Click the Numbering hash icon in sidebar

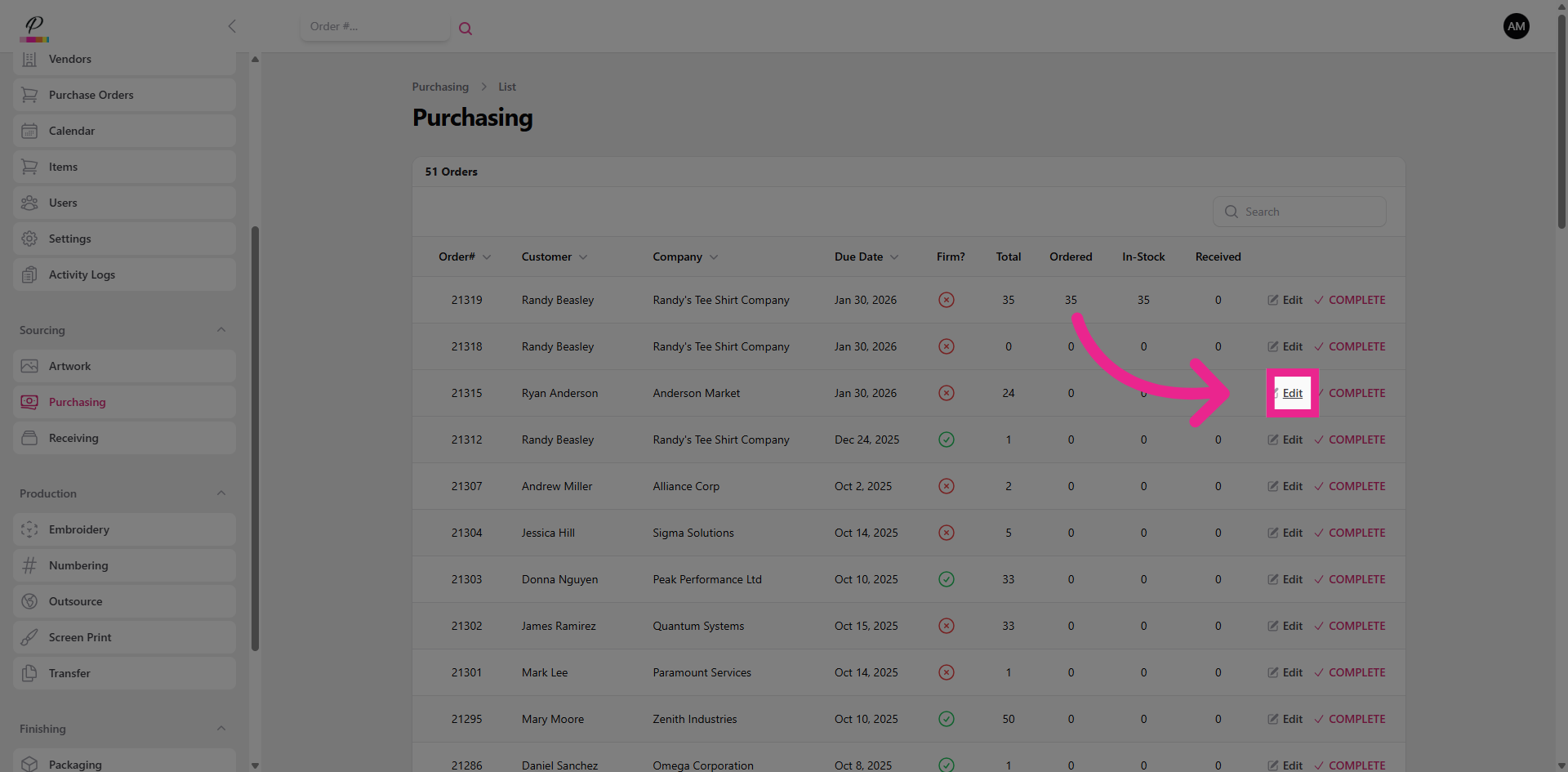[x=29, y=565]
